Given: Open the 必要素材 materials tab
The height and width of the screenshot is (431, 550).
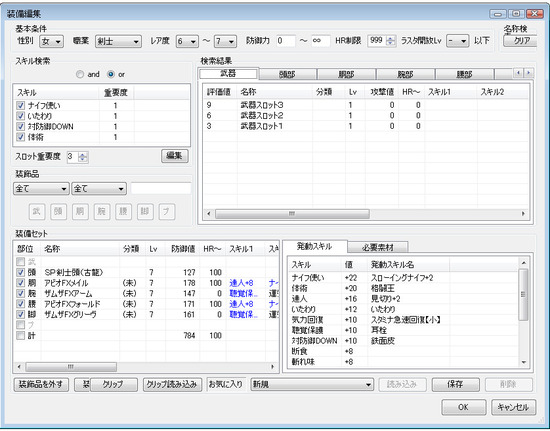Looking at the screenshot, I should click(378, 247).
